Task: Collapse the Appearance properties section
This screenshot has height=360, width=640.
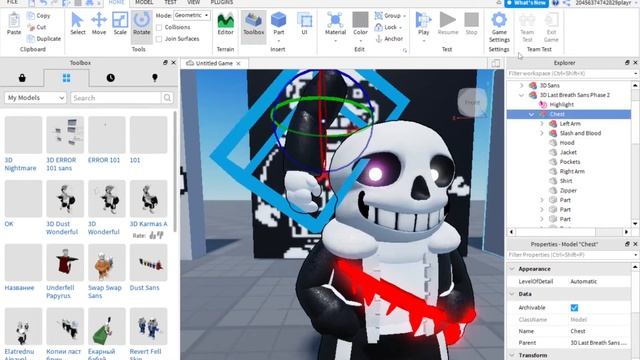Action: click(512, 269)
